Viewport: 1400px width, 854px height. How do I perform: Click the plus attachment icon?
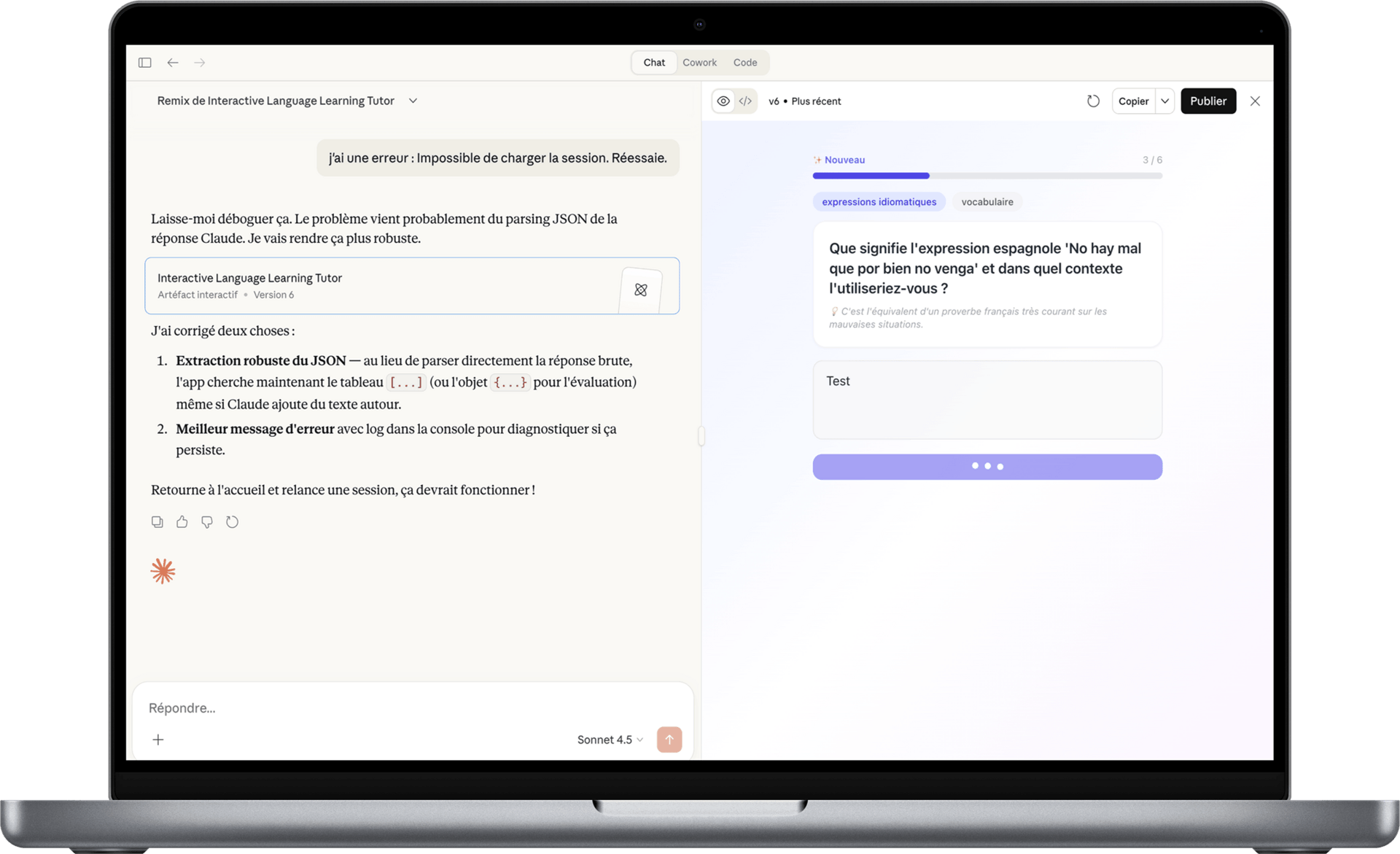point(158,740)
